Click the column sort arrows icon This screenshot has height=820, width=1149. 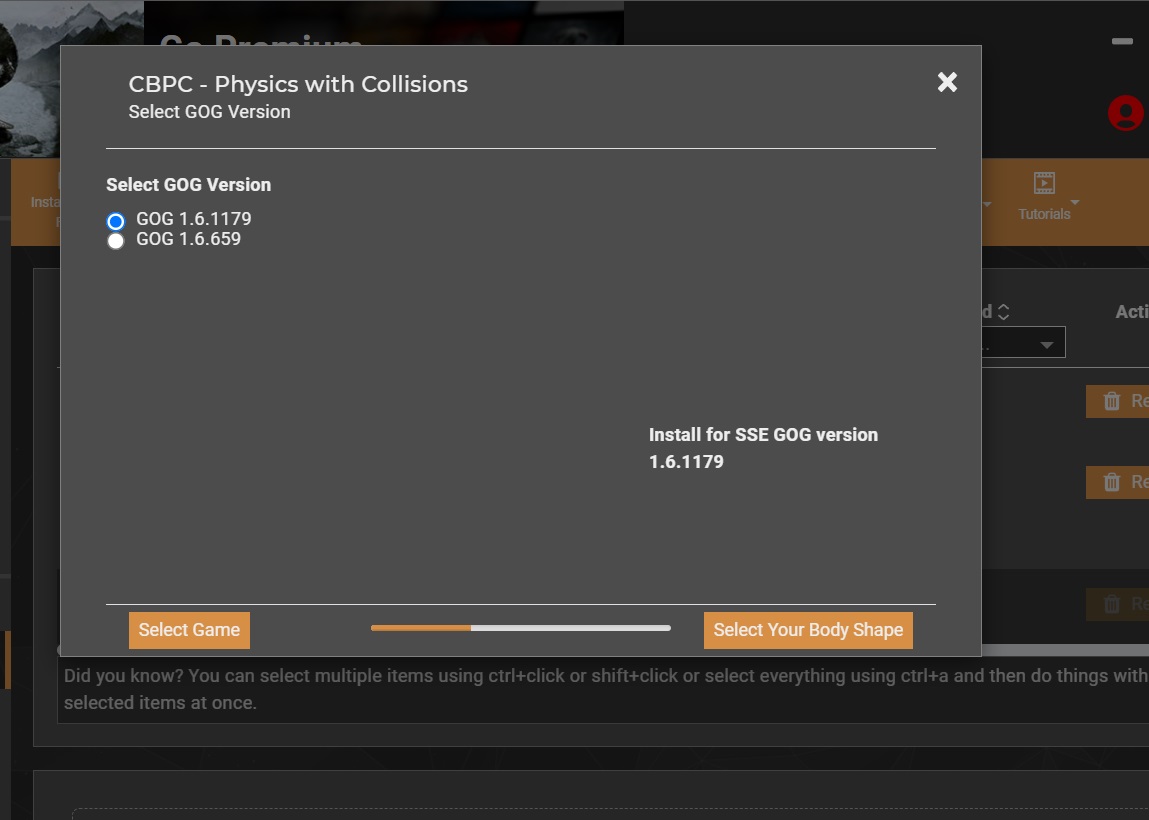point(1003,312)
